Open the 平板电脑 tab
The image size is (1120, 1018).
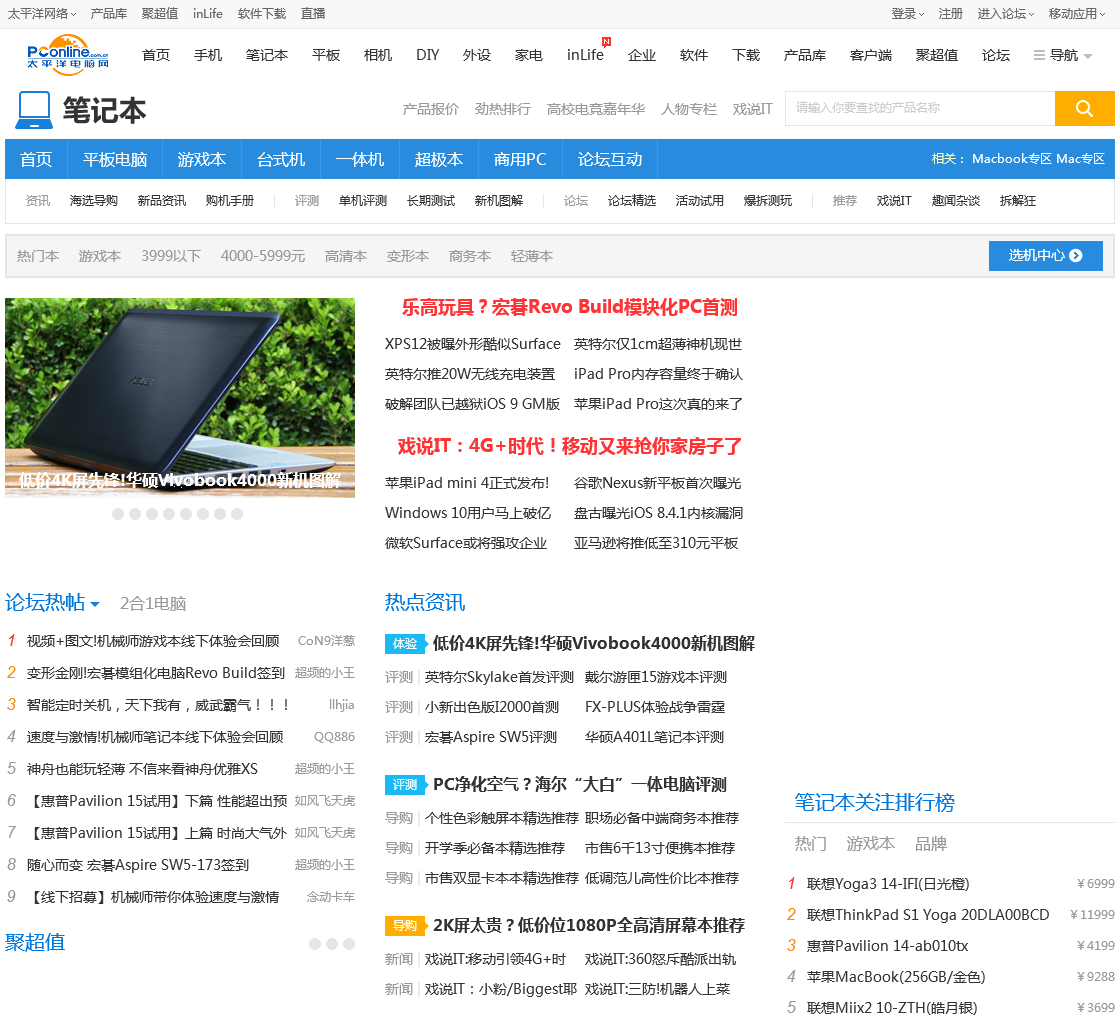click(115, 159)
